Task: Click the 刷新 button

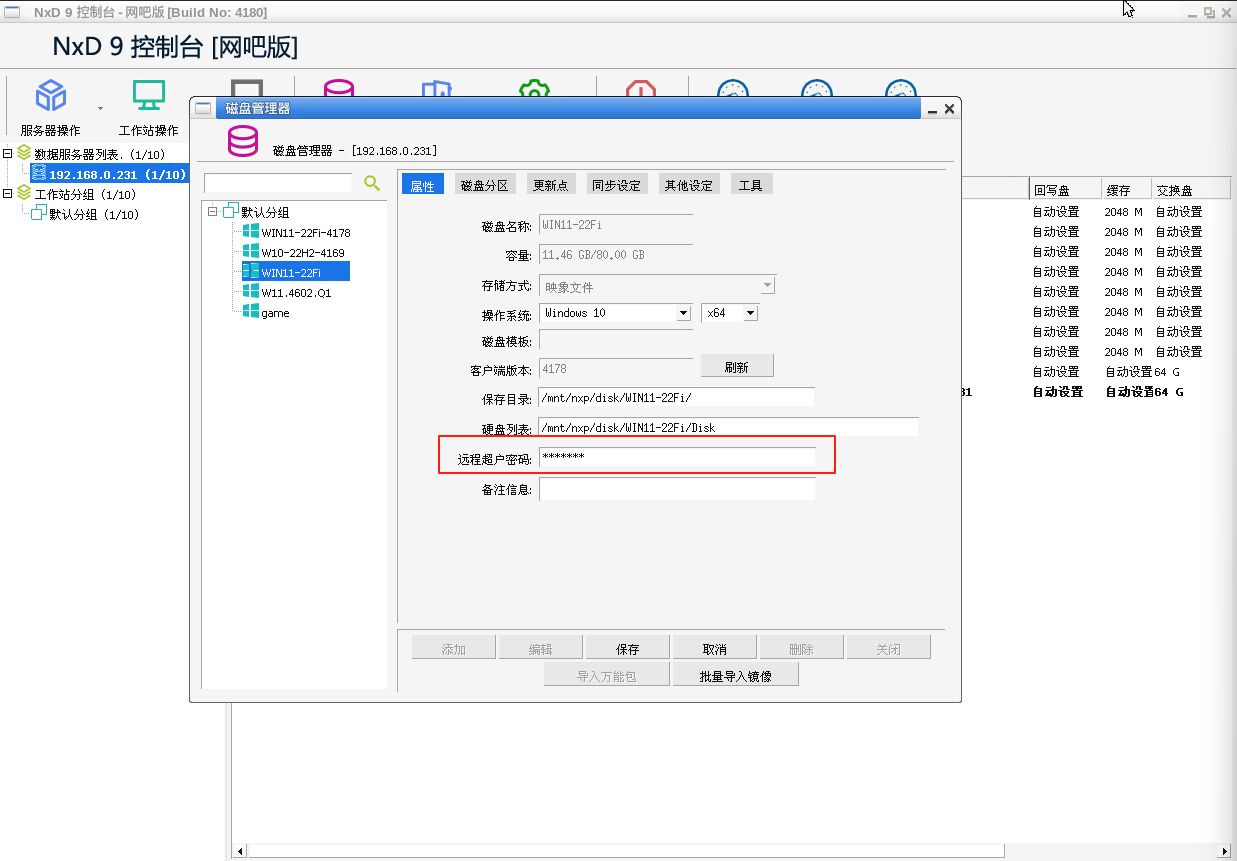Action: [737, 366]
